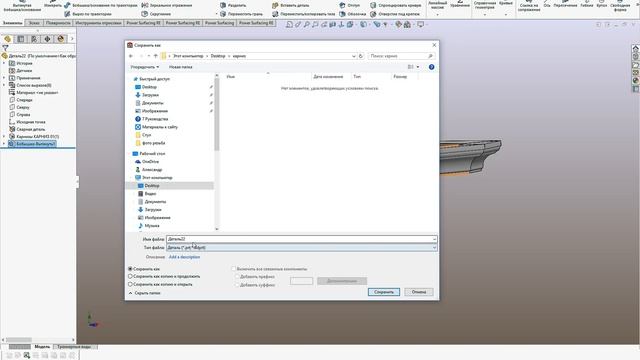Viewport: 640px width, 360px height.
Task: Click the filter funnel icon in the feature tree
Action: pos(5,48)
